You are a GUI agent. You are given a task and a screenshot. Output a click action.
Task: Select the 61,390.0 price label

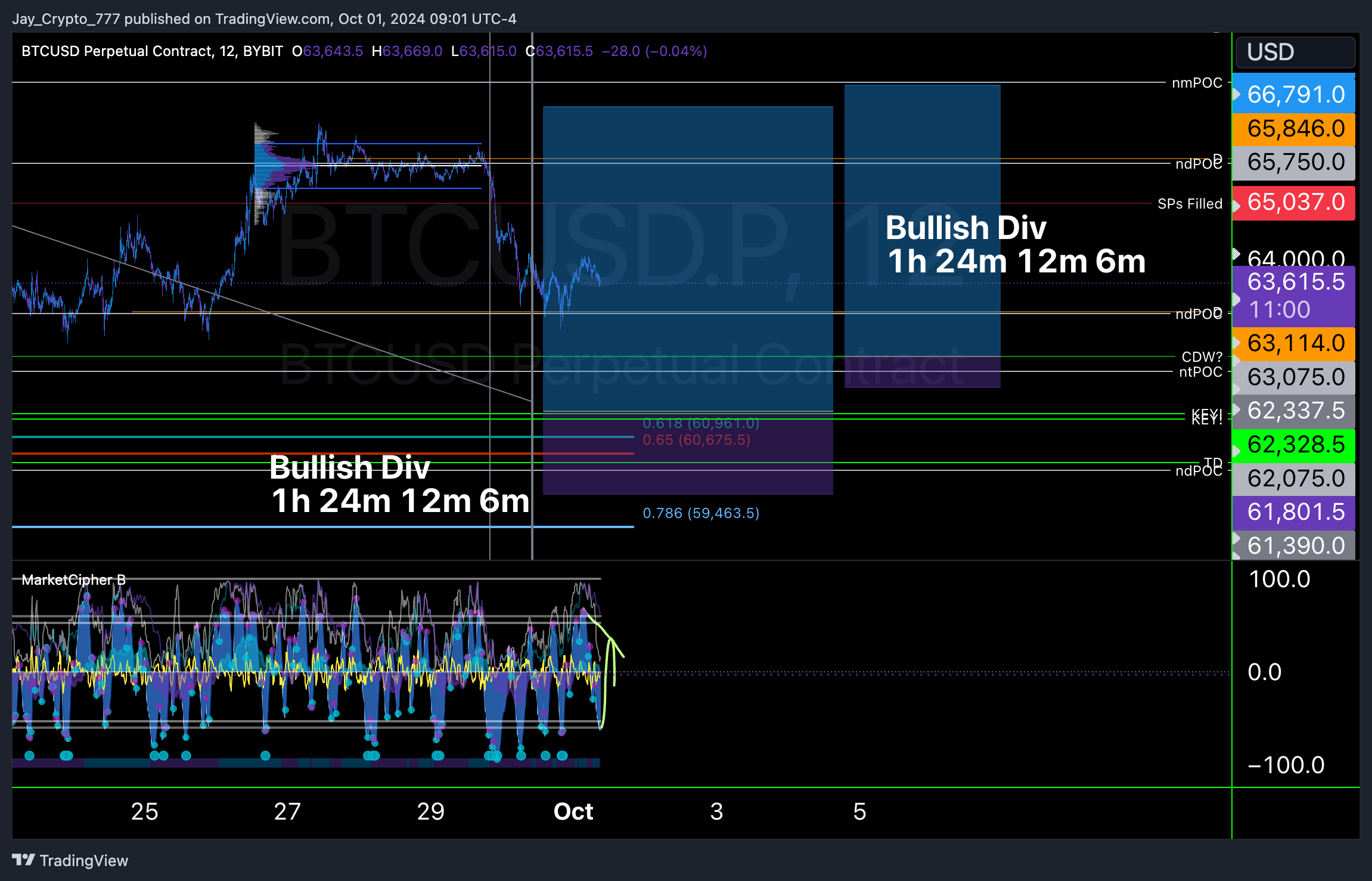tap(1294, 545)
